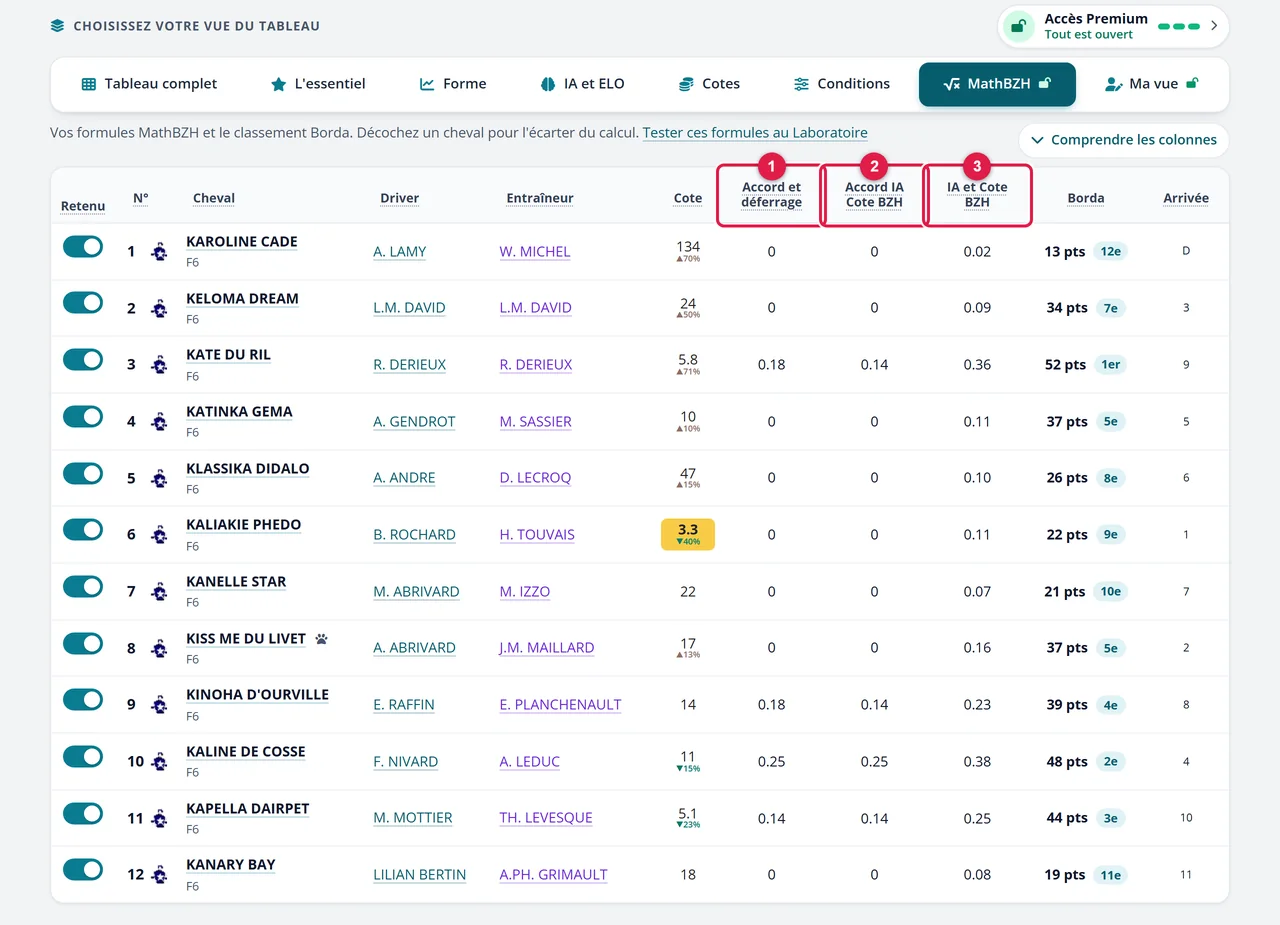The image size is (1280, 925).
Task: Click the Accord et déferrage column header
Action: [771, 195]
